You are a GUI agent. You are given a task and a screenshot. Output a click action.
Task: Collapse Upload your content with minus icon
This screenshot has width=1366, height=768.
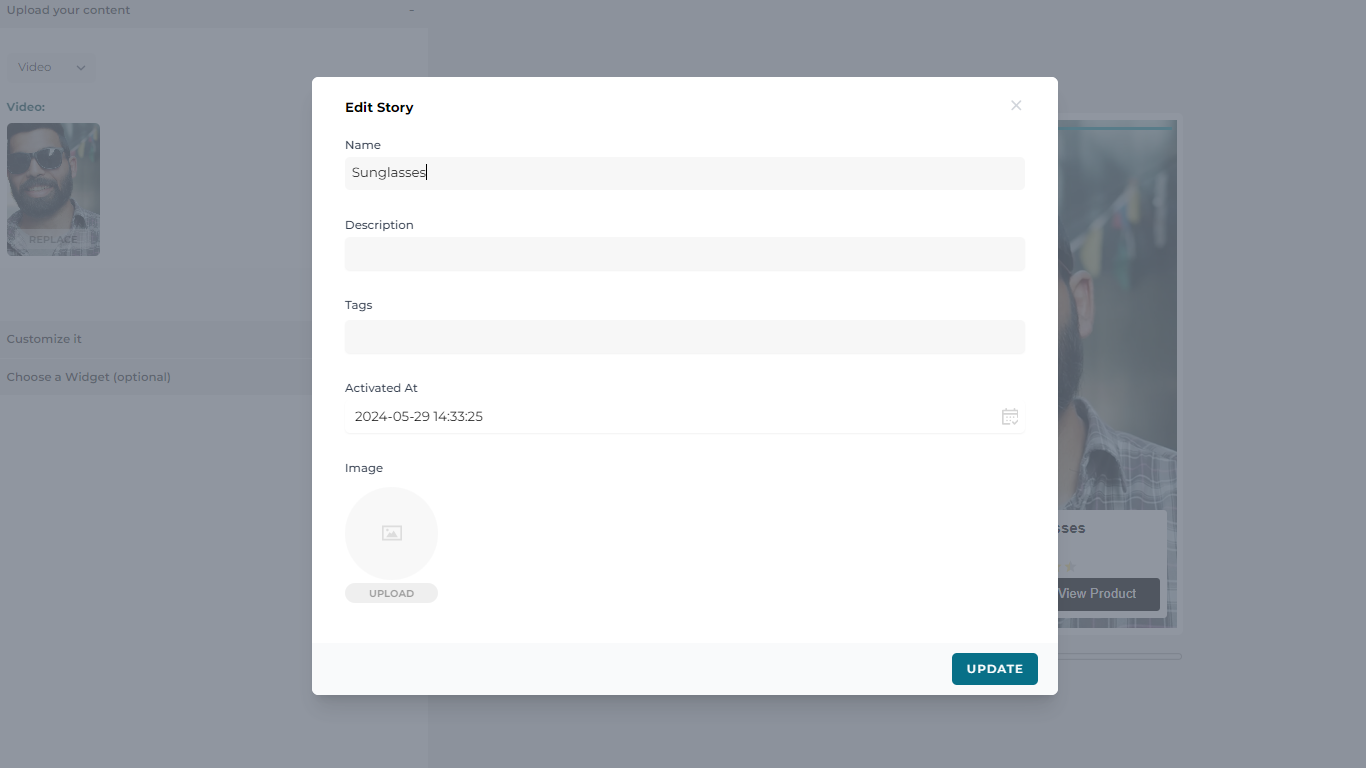click(x=411, y=10)
